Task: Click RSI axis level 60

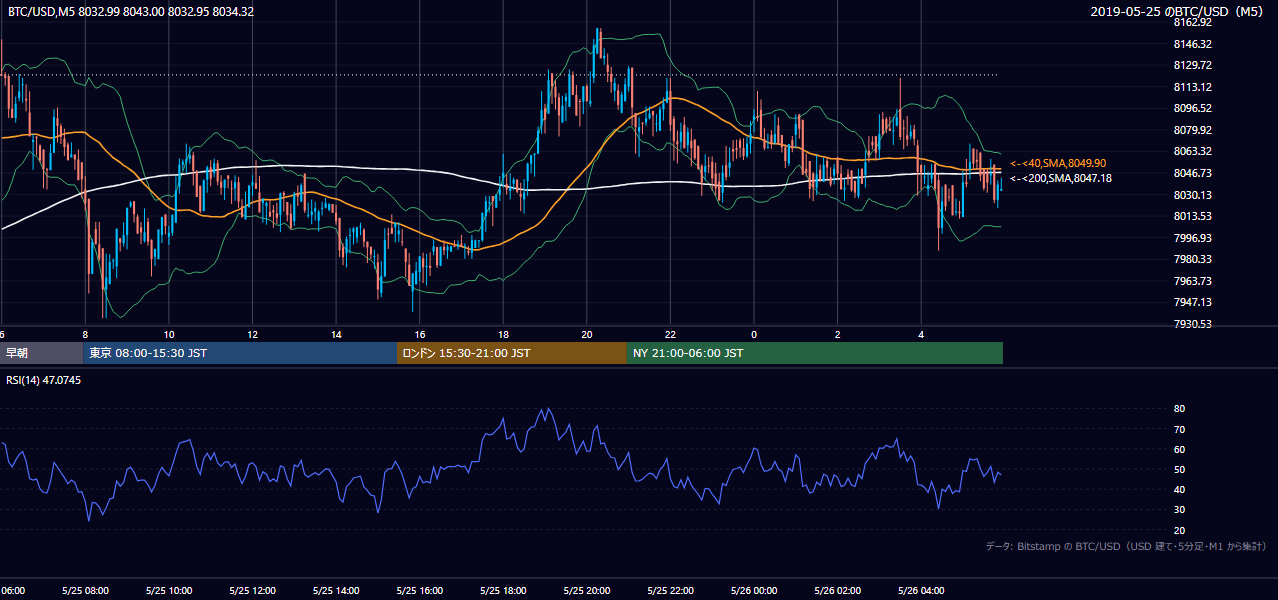Action: 1179,449
